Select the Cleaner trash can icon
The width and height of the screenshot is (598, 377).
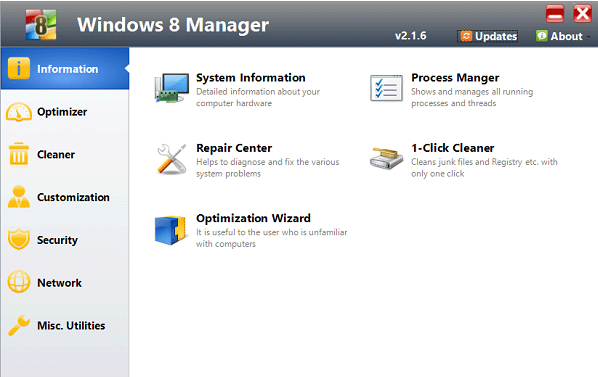(19, 154)
